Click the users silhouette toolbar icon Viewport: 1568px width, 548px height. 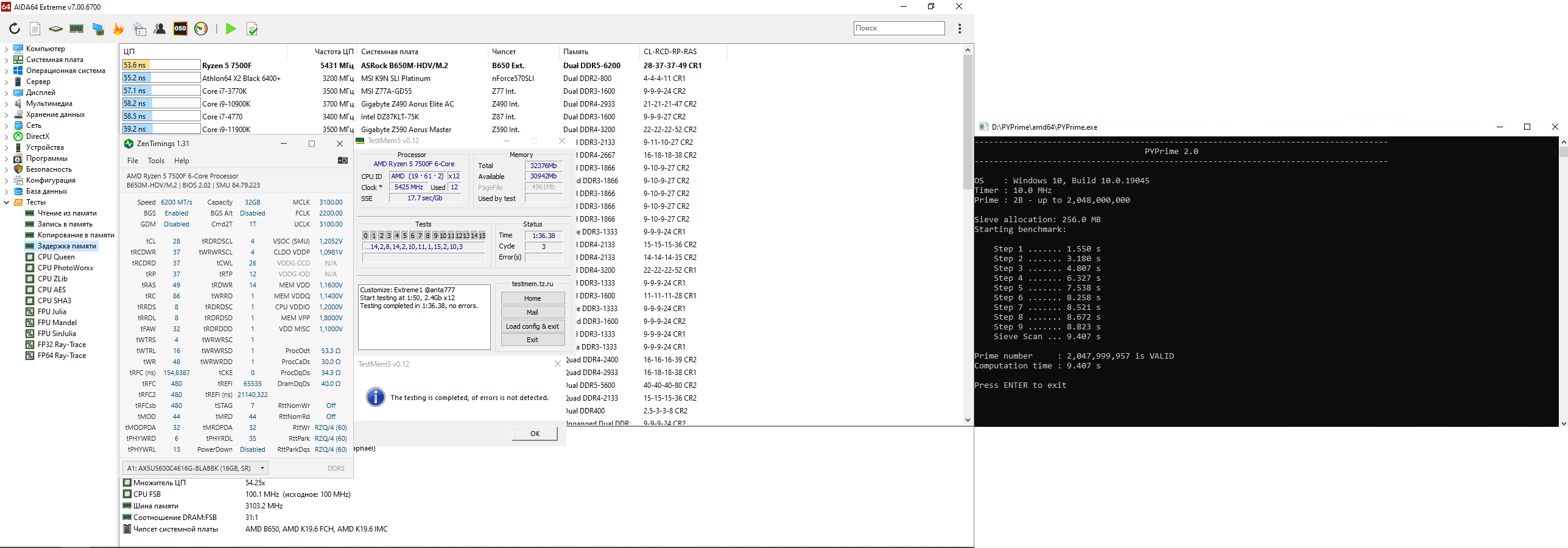click(x=160, y=29)
